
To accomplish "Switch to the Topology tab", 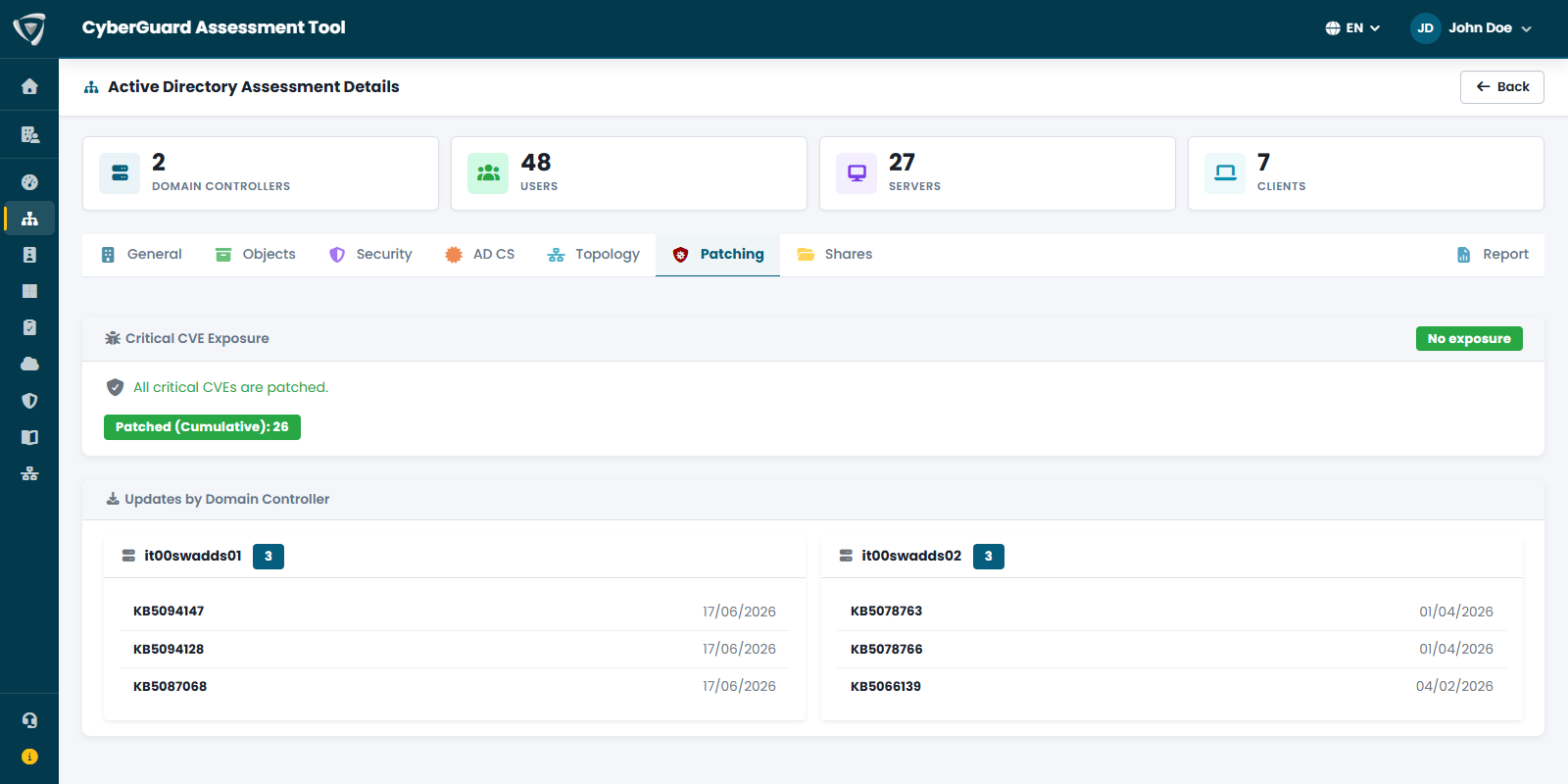I will point(593,255).
